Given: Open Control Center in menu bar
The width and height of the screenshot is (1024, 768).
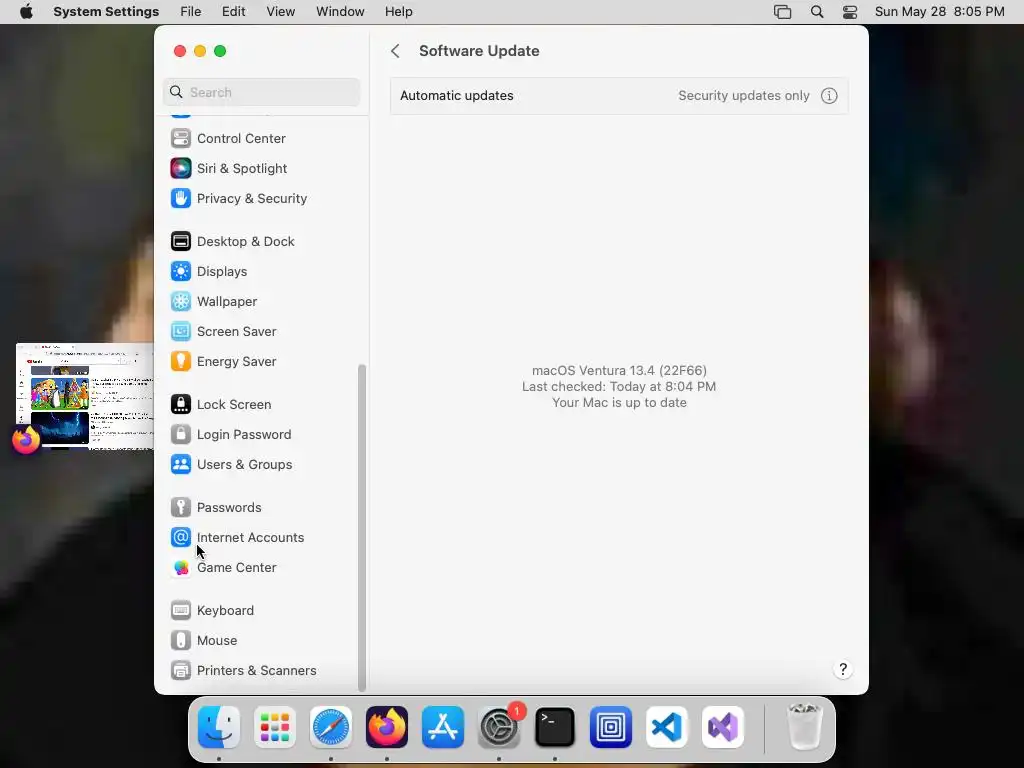Looking at the screenshot, I should pyautogui.click(x=850, y=12).
